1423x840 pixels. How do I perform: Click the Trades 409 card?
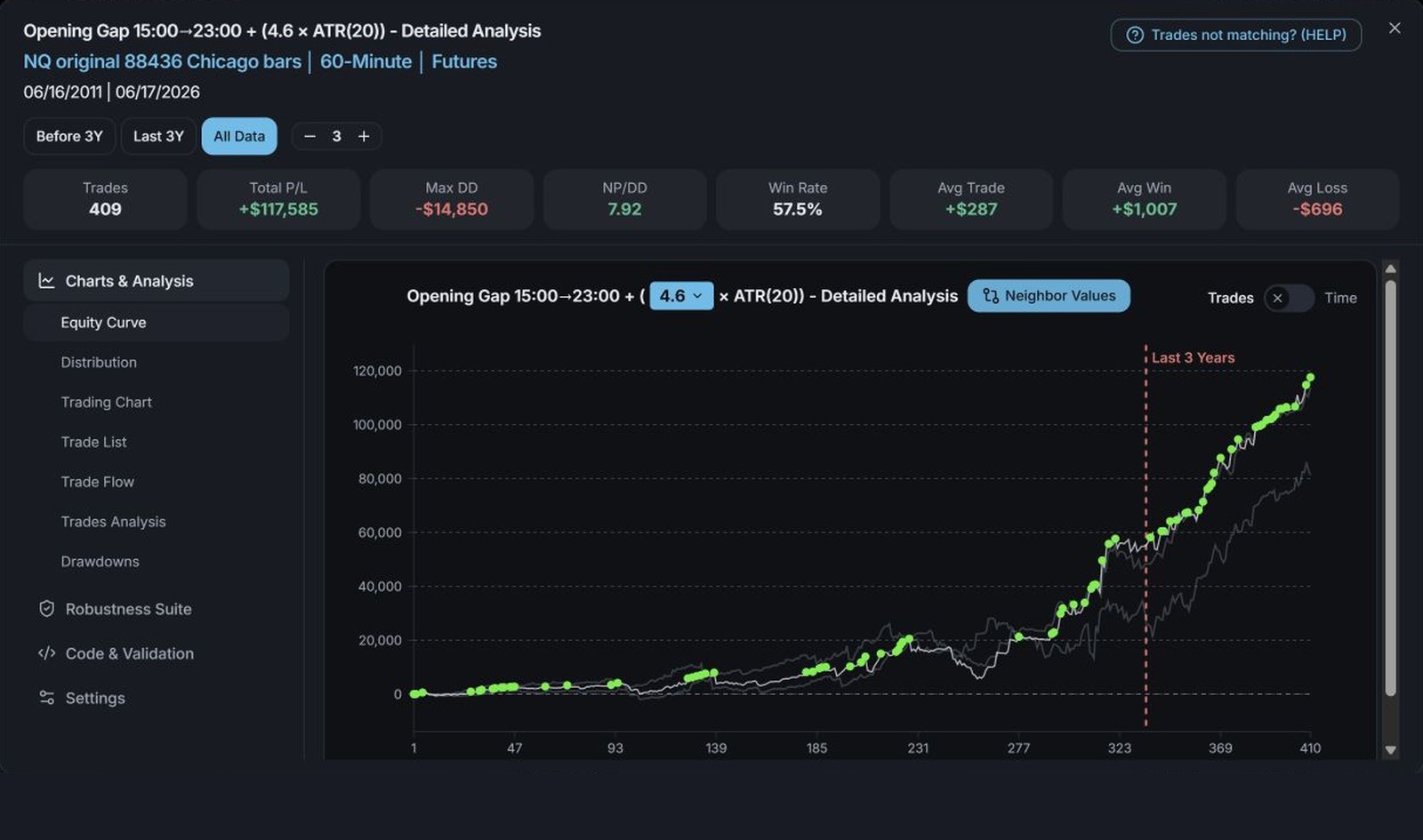(105, 199)
